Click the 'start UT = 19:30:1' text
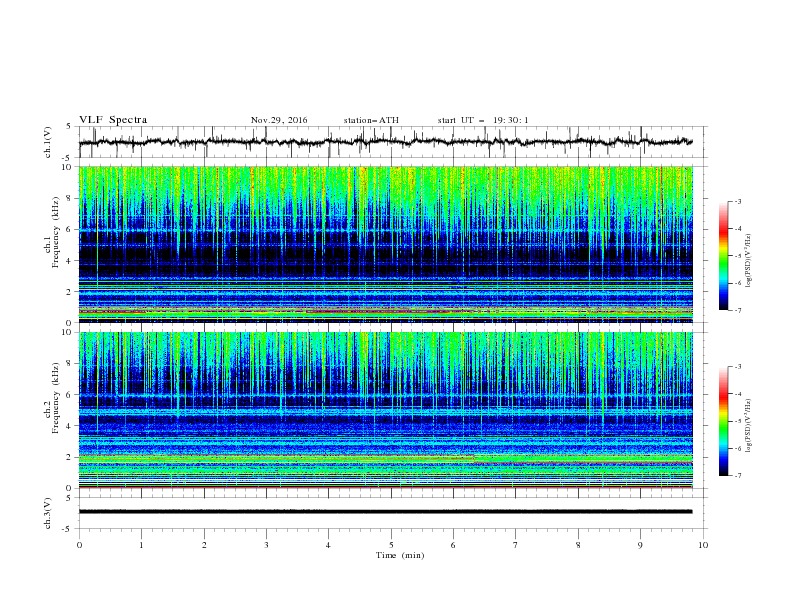 click(483, 120)
